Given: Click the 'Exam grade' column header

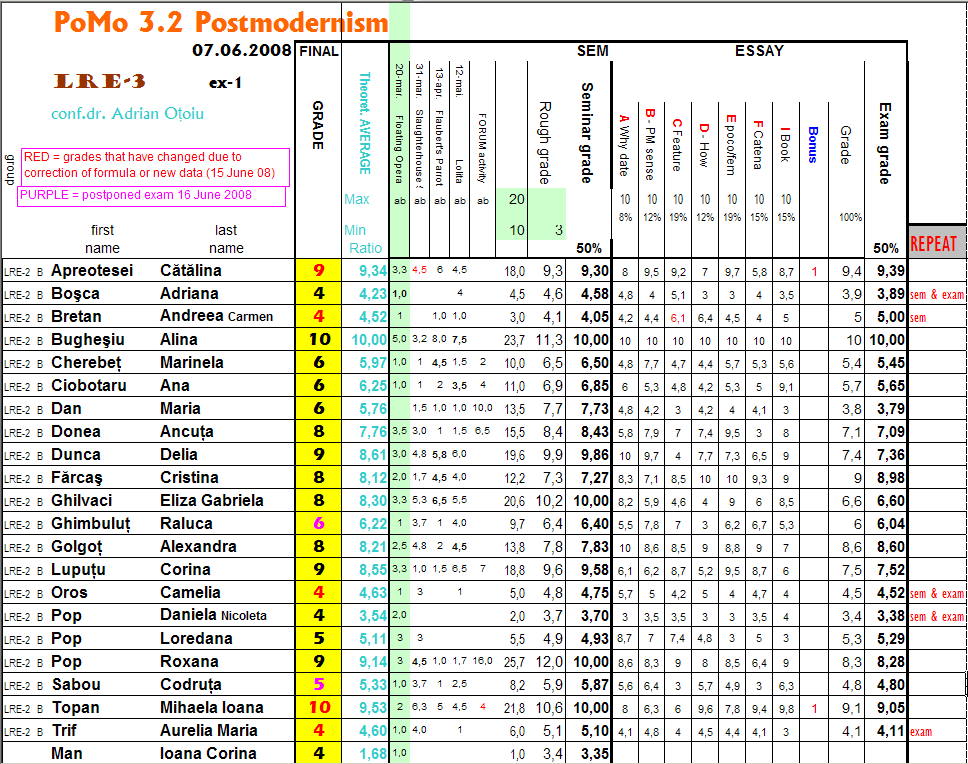Looking at the screenshot, I should pyautogui.click(x=885, y=143).
